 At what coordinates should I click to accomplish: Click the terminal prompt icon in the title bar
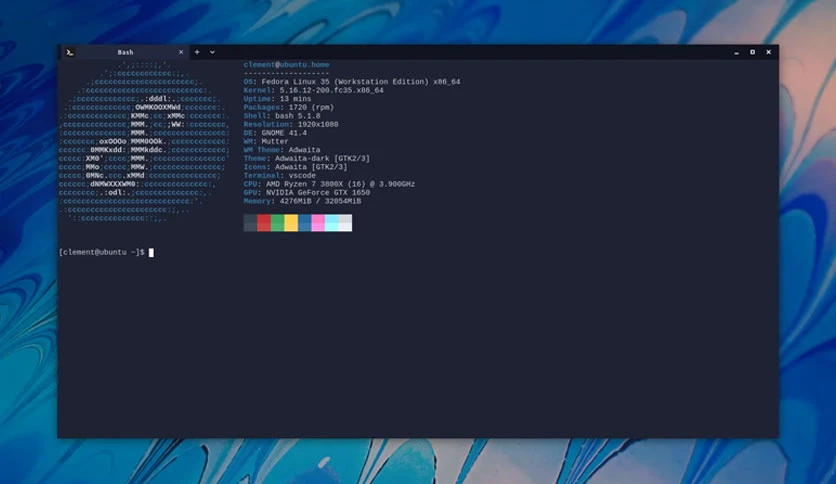pyautogui.click(x=70, y=52)
